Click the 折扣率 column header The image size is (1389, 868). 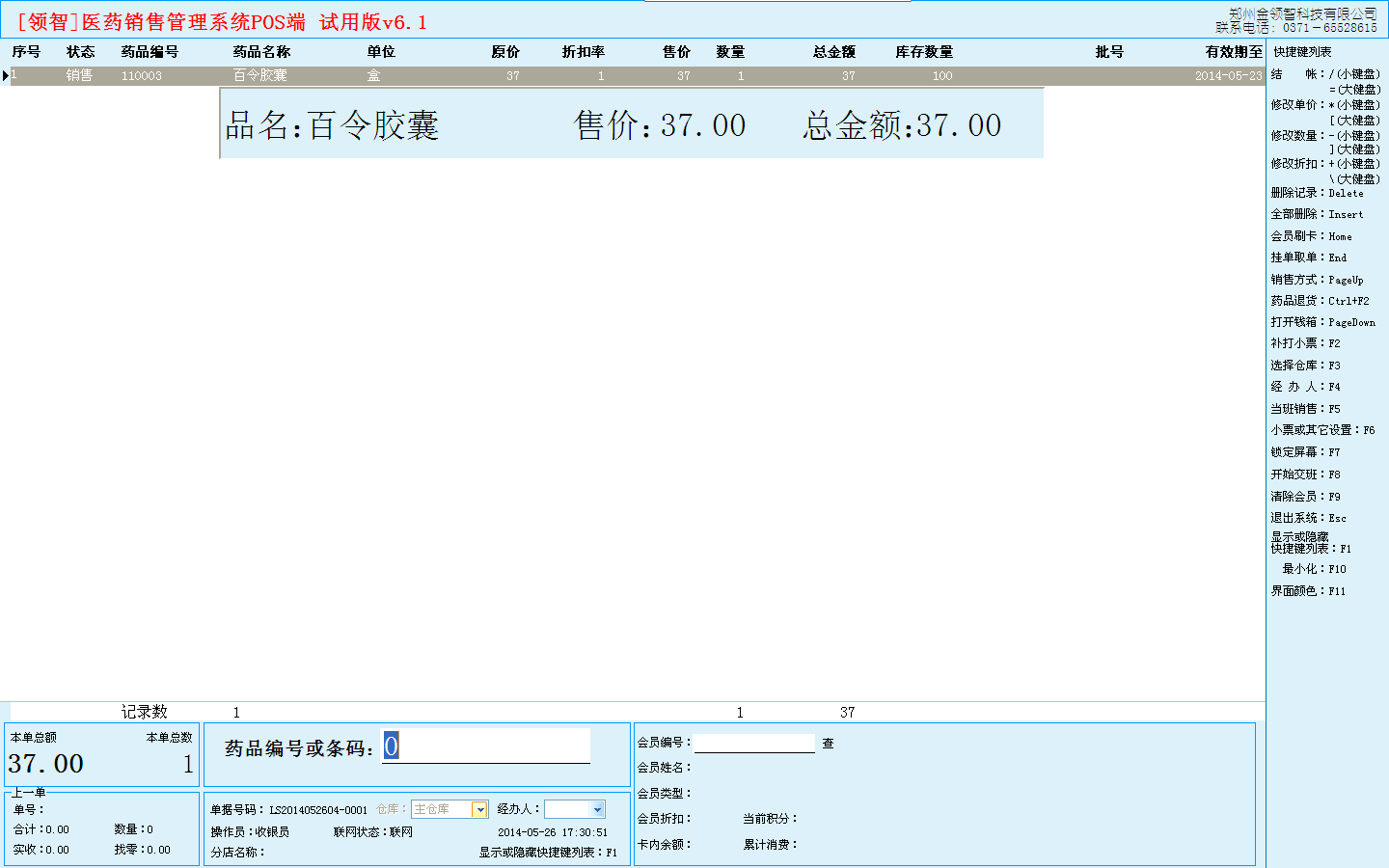(583, 52)
